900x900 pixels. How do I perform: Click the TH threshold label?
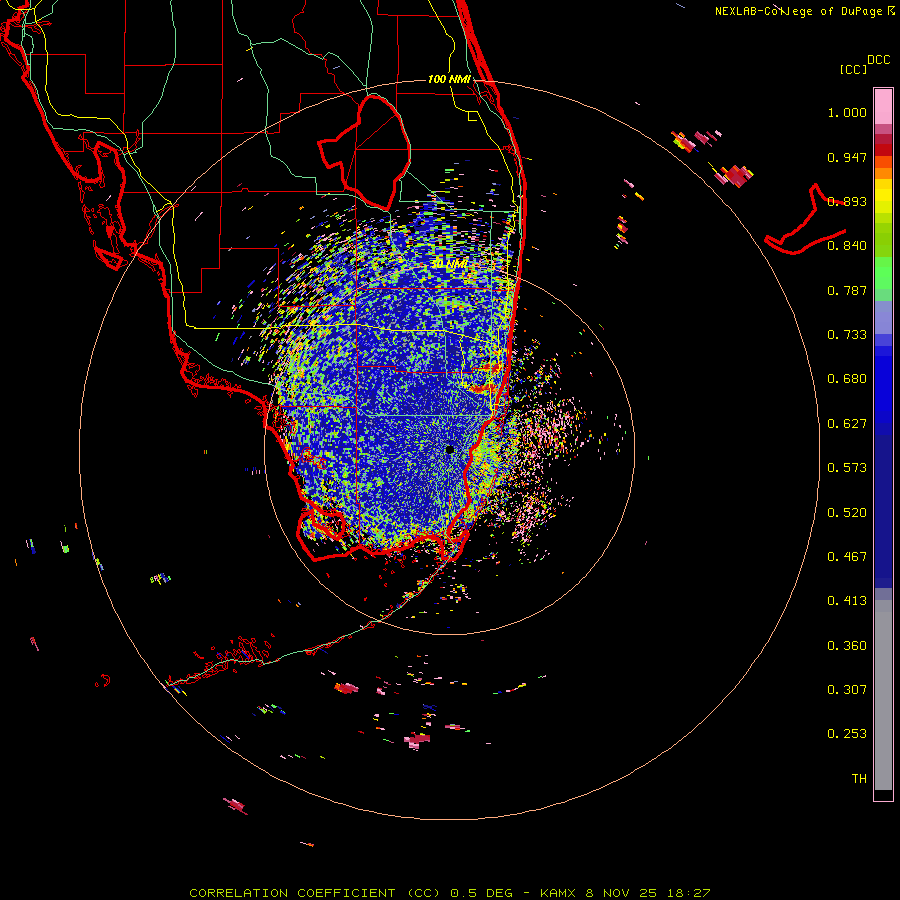pyautogui.click(x=859, y=779)
